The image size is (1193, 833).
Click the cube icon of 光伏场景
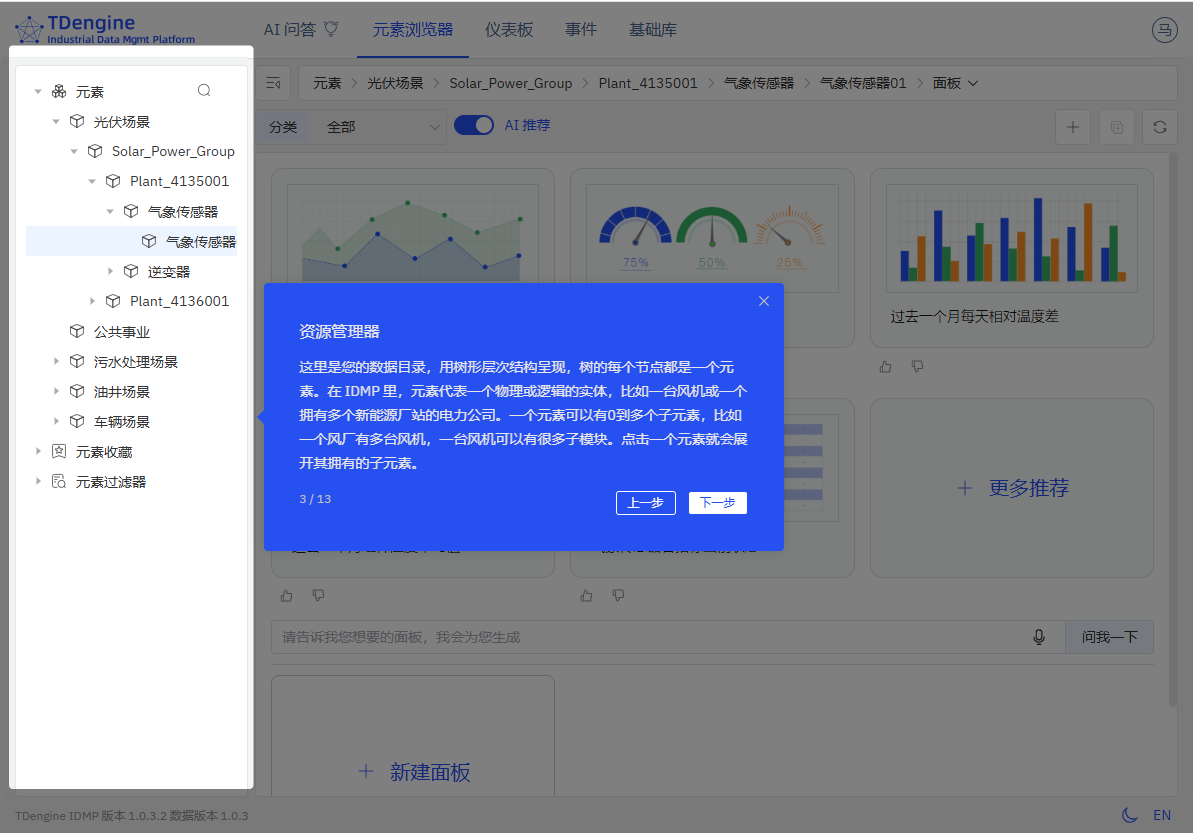[77, 121]
